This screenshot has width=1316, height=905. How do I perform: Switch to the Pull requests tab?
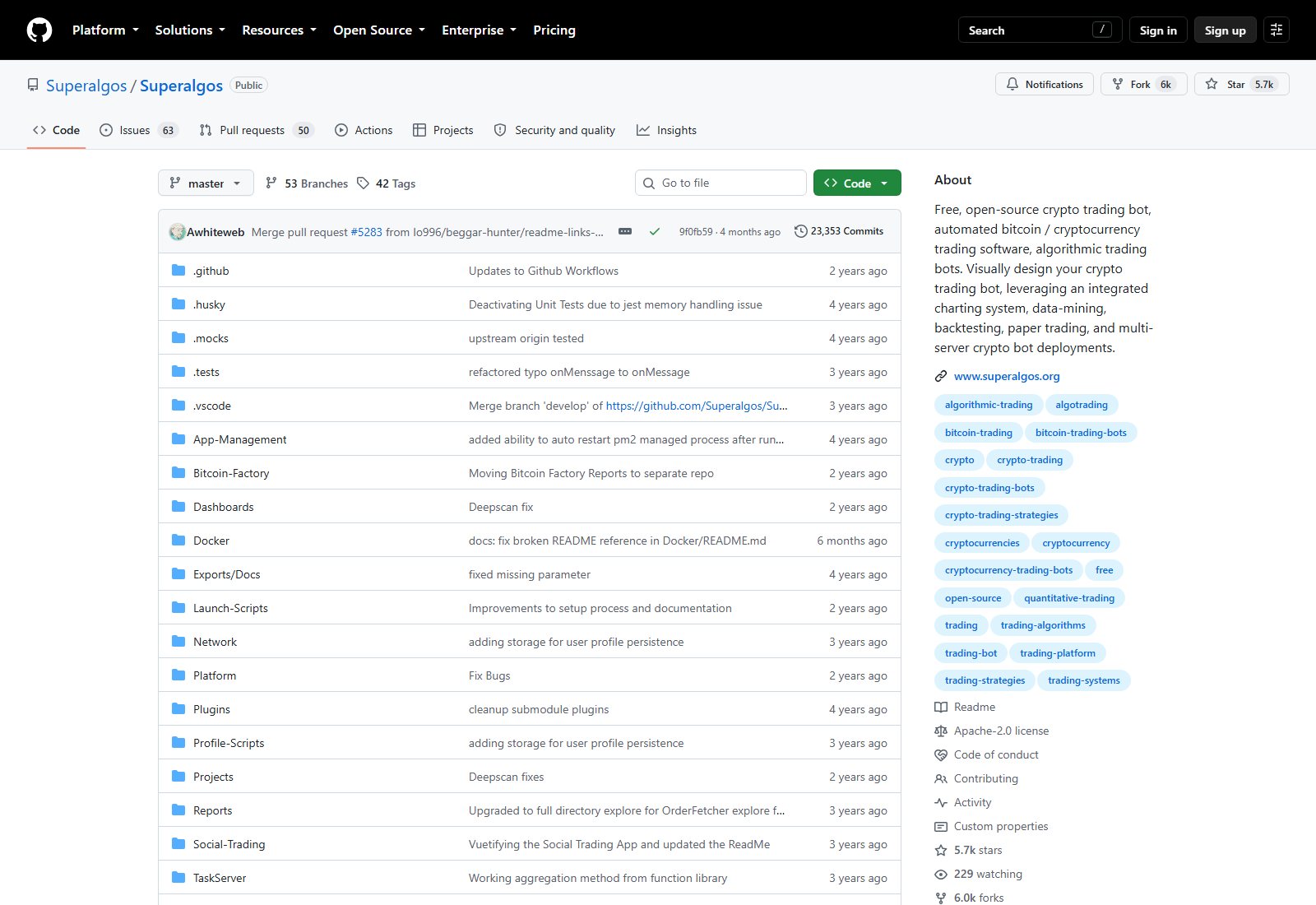tap(256, 130)
